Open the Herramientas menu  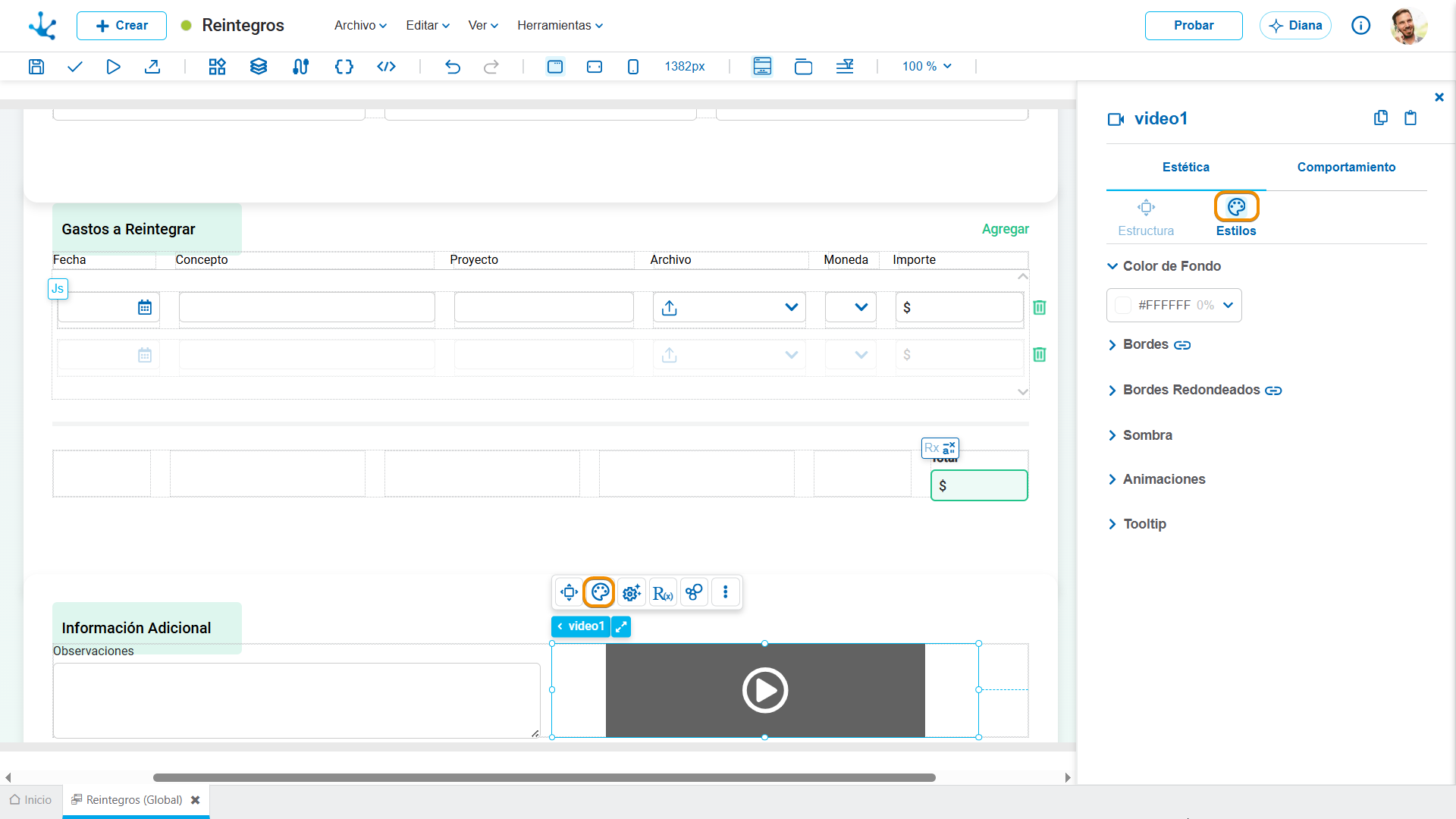click(x=560, y=26)
